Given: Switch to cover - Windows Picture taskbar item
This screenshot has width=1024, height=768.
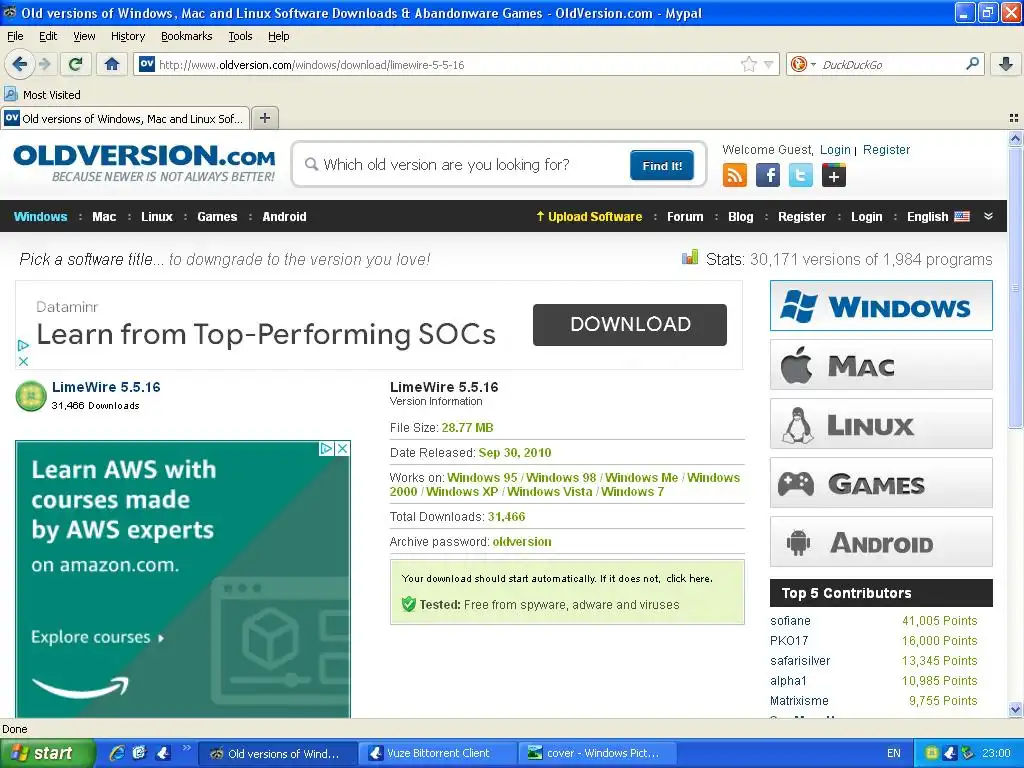Looking at the screenshot, I should click(597, 753).
